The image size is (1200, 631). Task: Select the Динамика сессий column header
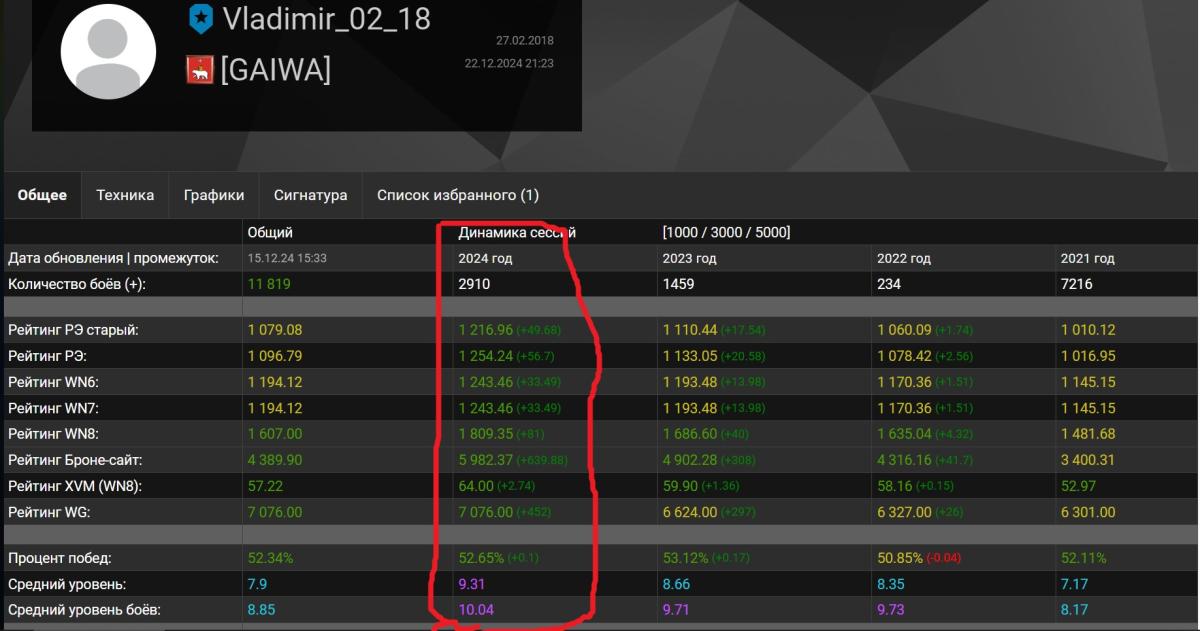click(517, 232)
